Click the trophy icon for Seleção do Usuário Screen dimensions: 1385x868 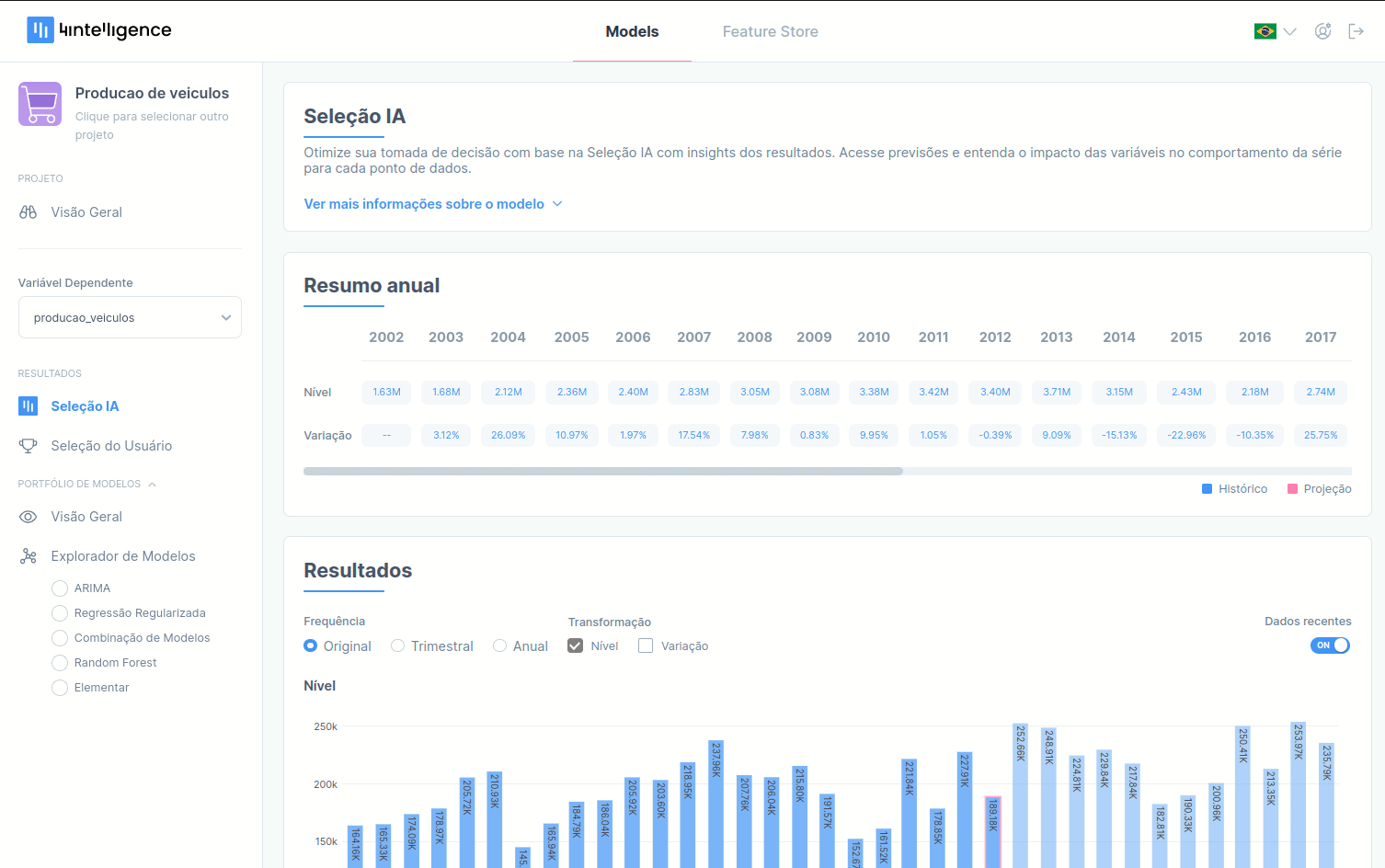coord(29,446)
